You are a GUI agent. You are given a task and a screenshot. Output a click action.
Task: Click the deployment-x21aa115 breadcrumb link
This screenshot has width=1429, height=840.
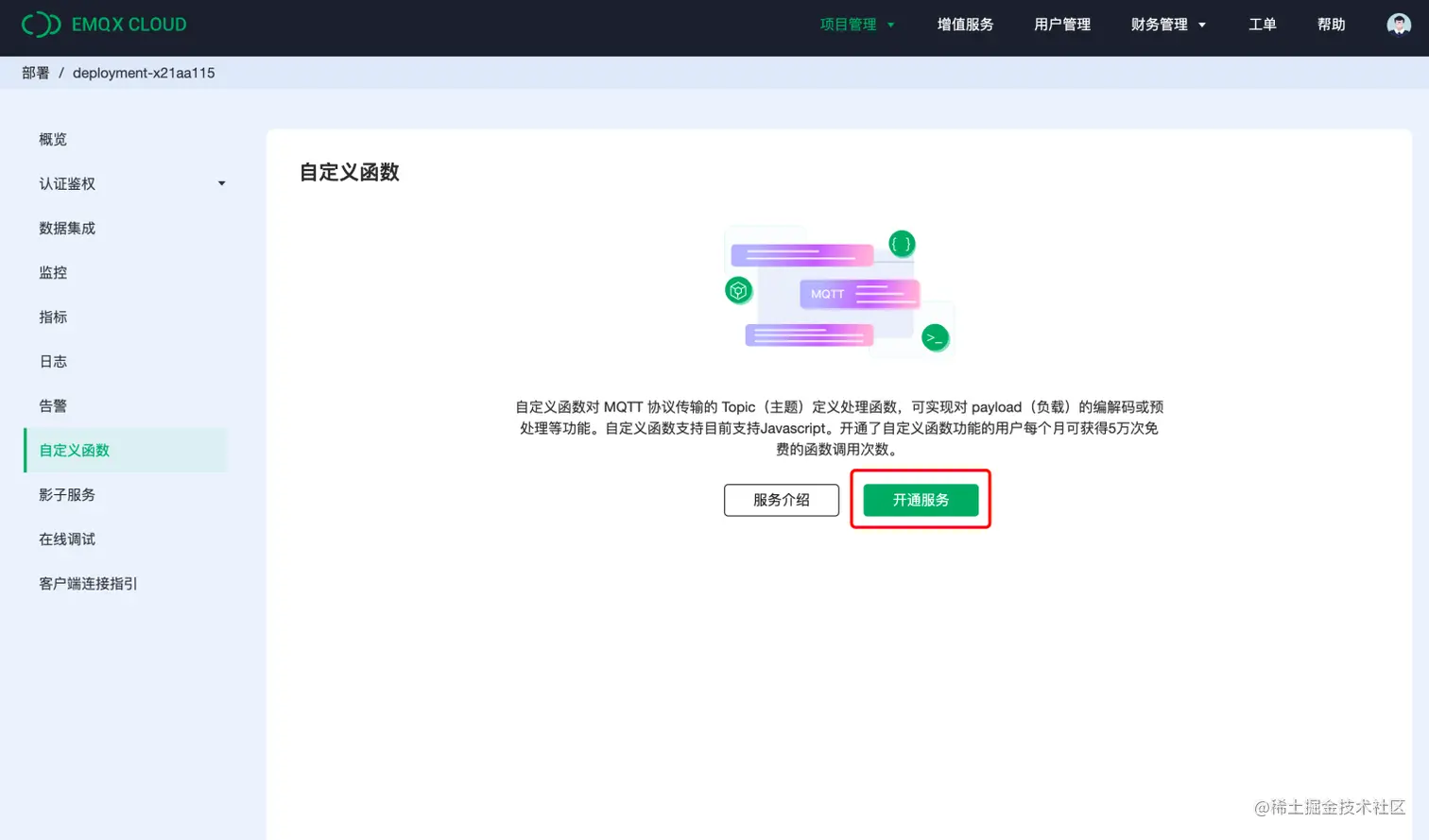tap(146, 72)
